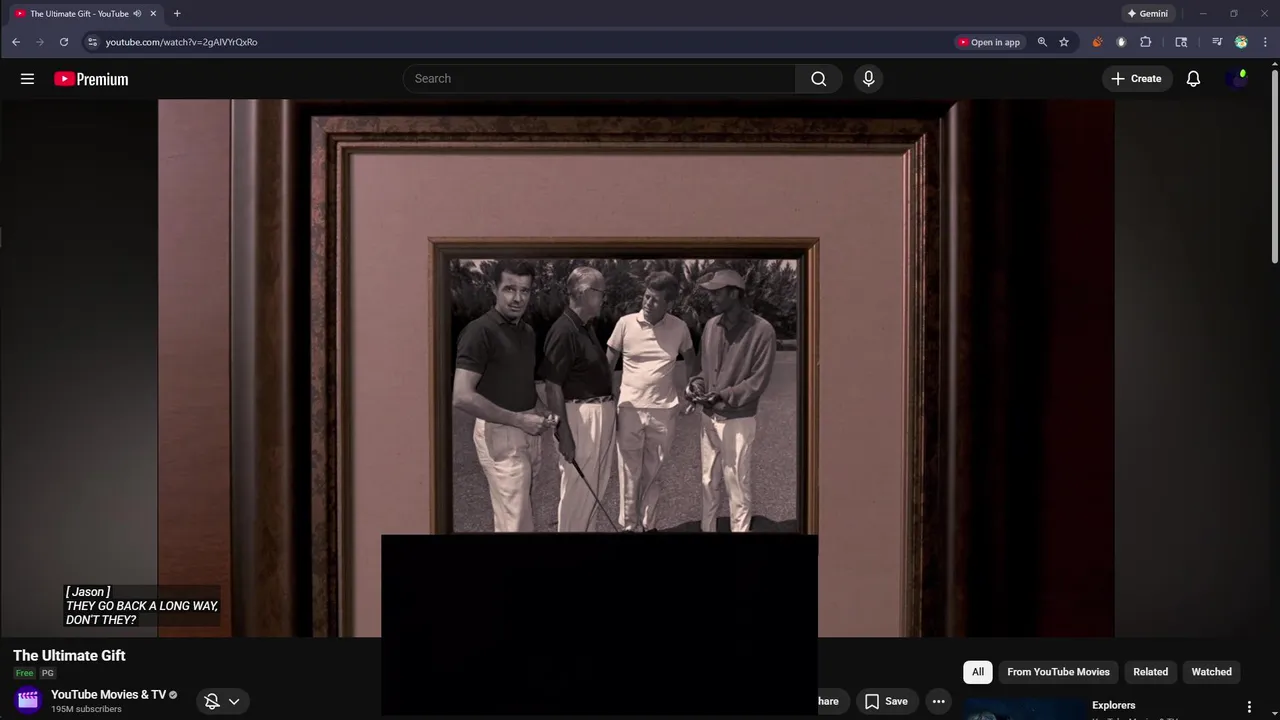Screen dimensions: 1280x720
Task: Click the Create button
Action: [1136, 79]
